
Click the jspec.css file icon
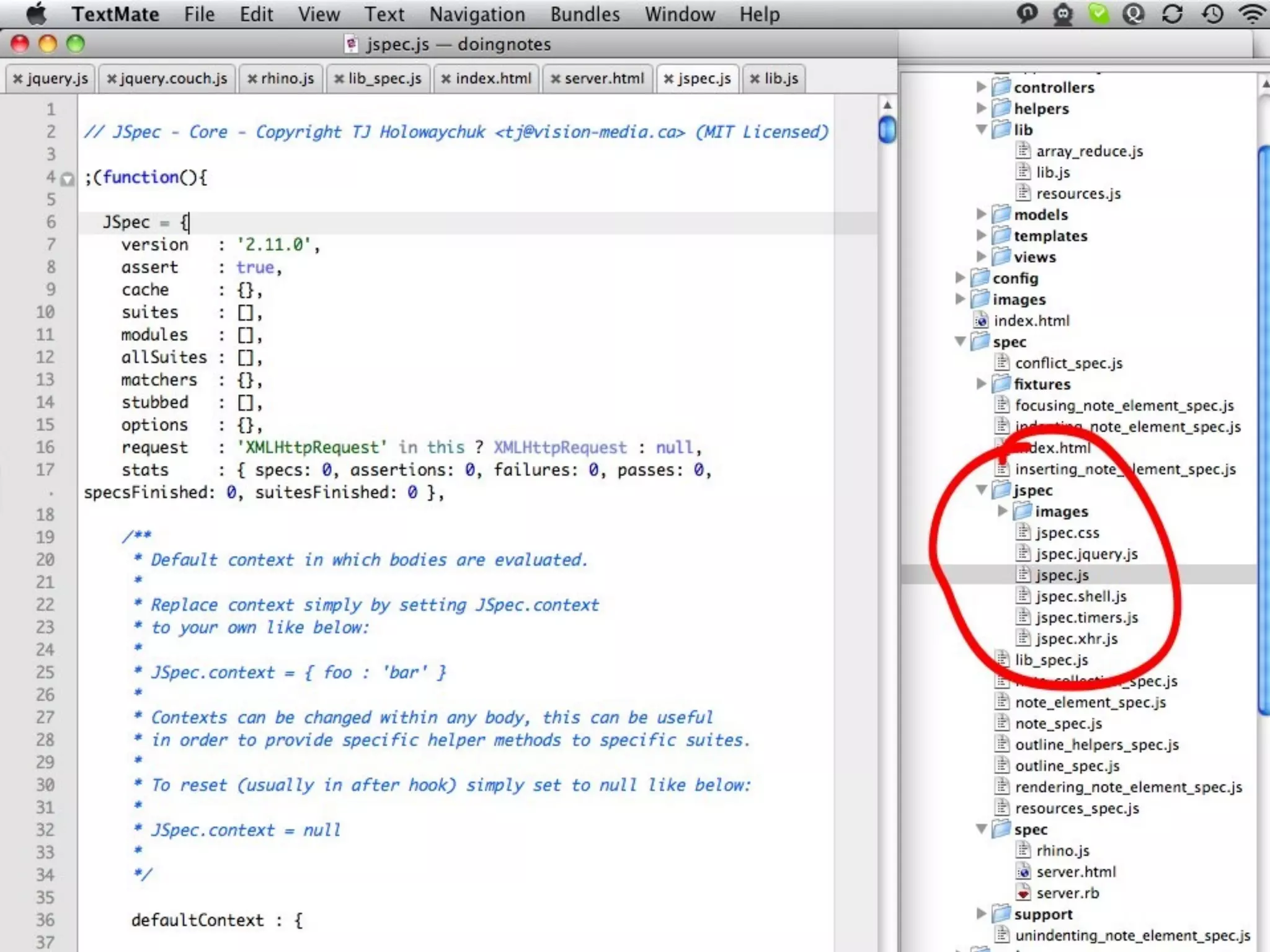pyautogui.click(x=1023, y=532)
